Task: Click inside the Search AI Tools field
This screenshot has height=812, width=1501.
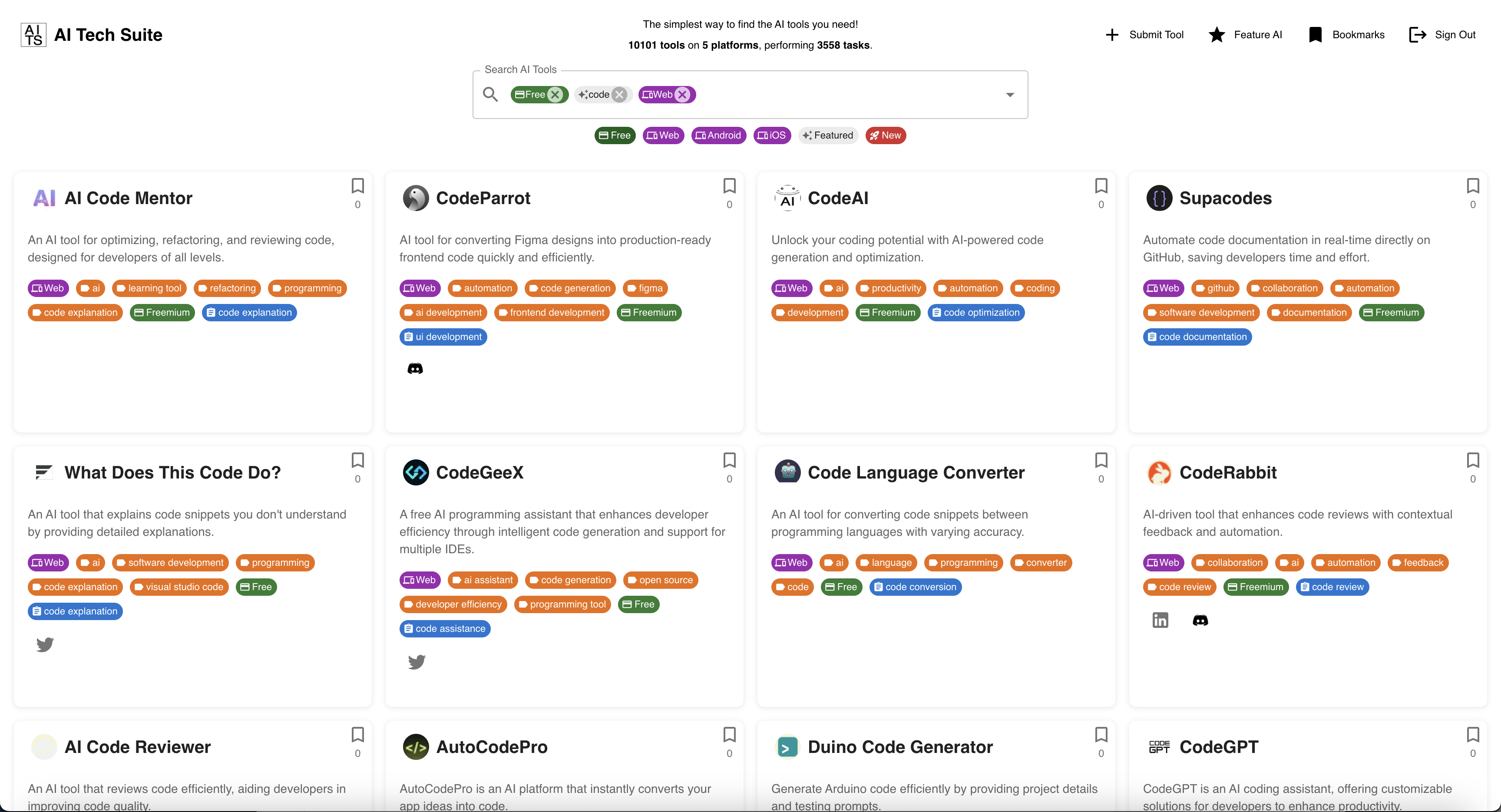Action: coord(845,95)
